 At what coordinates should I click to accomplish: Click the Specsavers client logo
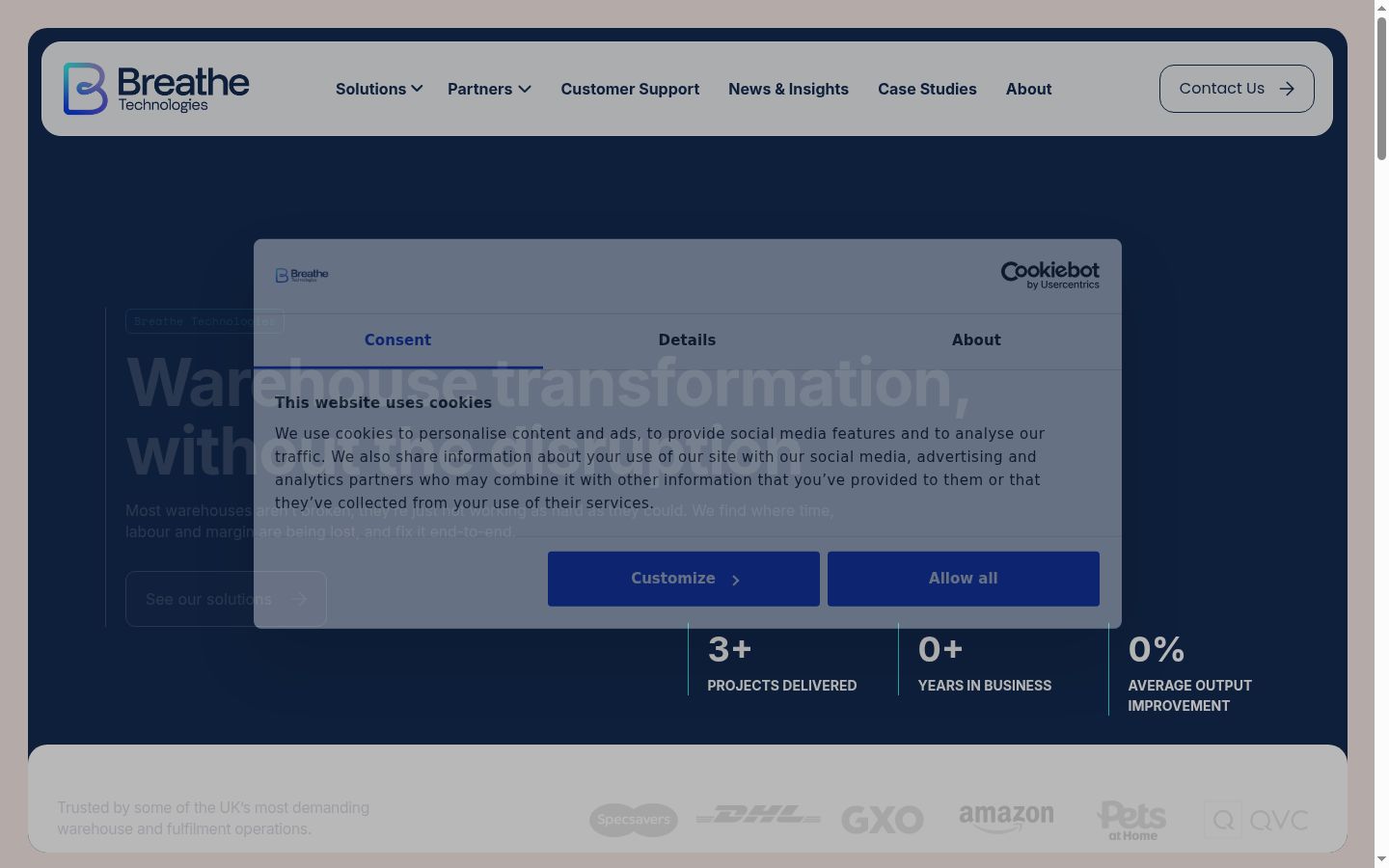[x=634, y=820]
